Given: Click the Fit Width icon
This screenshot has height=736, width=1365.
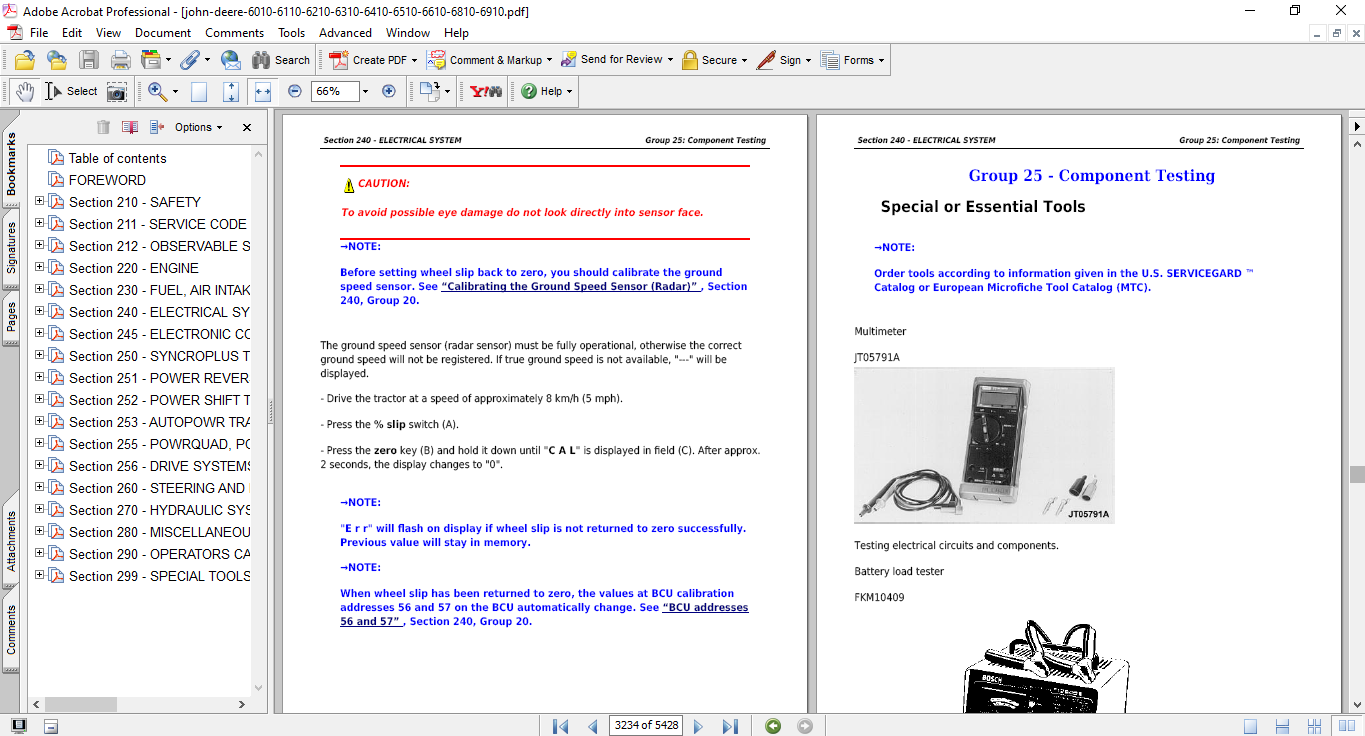Looking at the screenshot, I should click(x=263, y=91).
